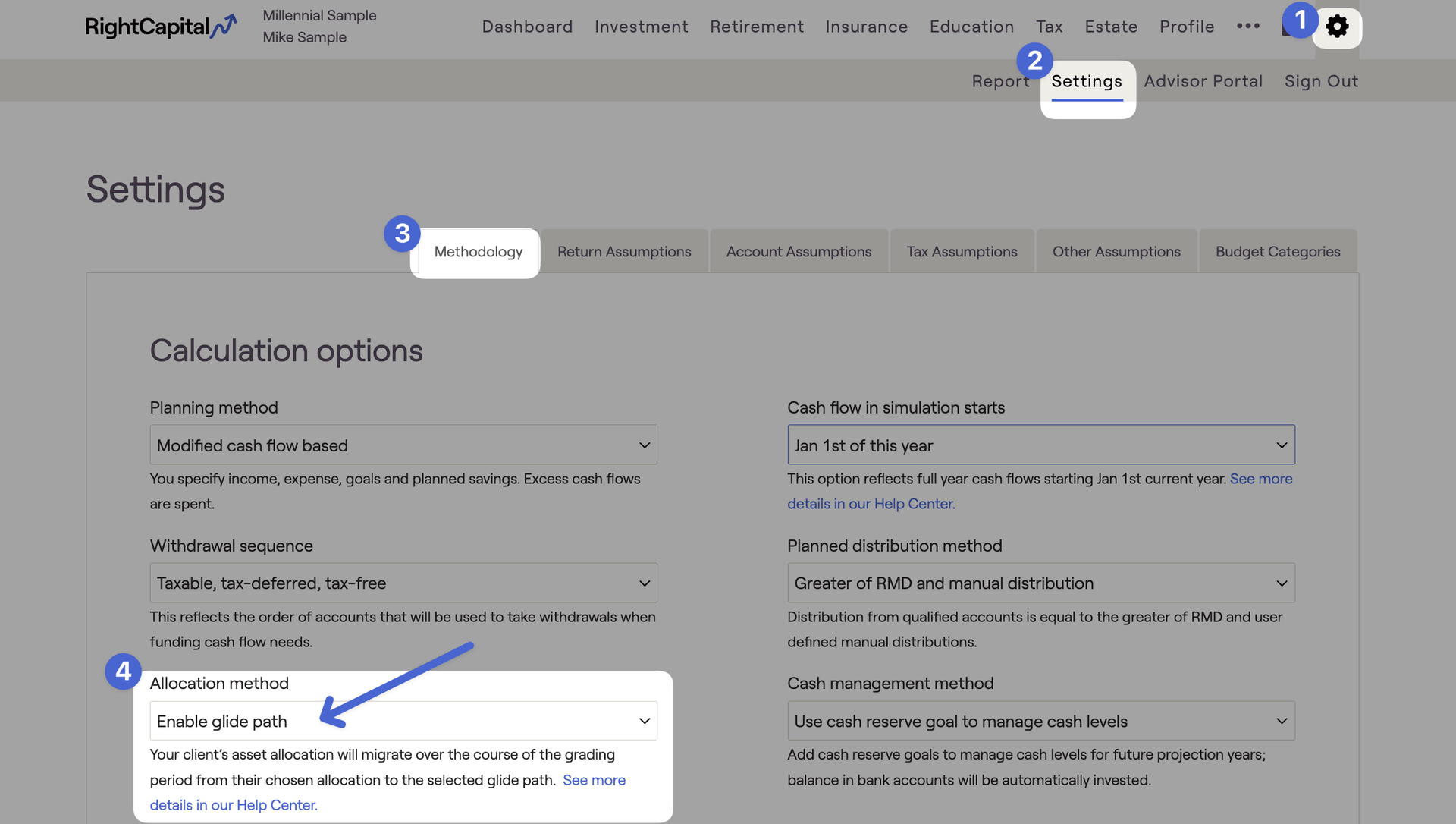Viewport: 1456px width, 824px height.
Task: Select the Tax Assumptions tab
Action: click(x=962, y=252)
